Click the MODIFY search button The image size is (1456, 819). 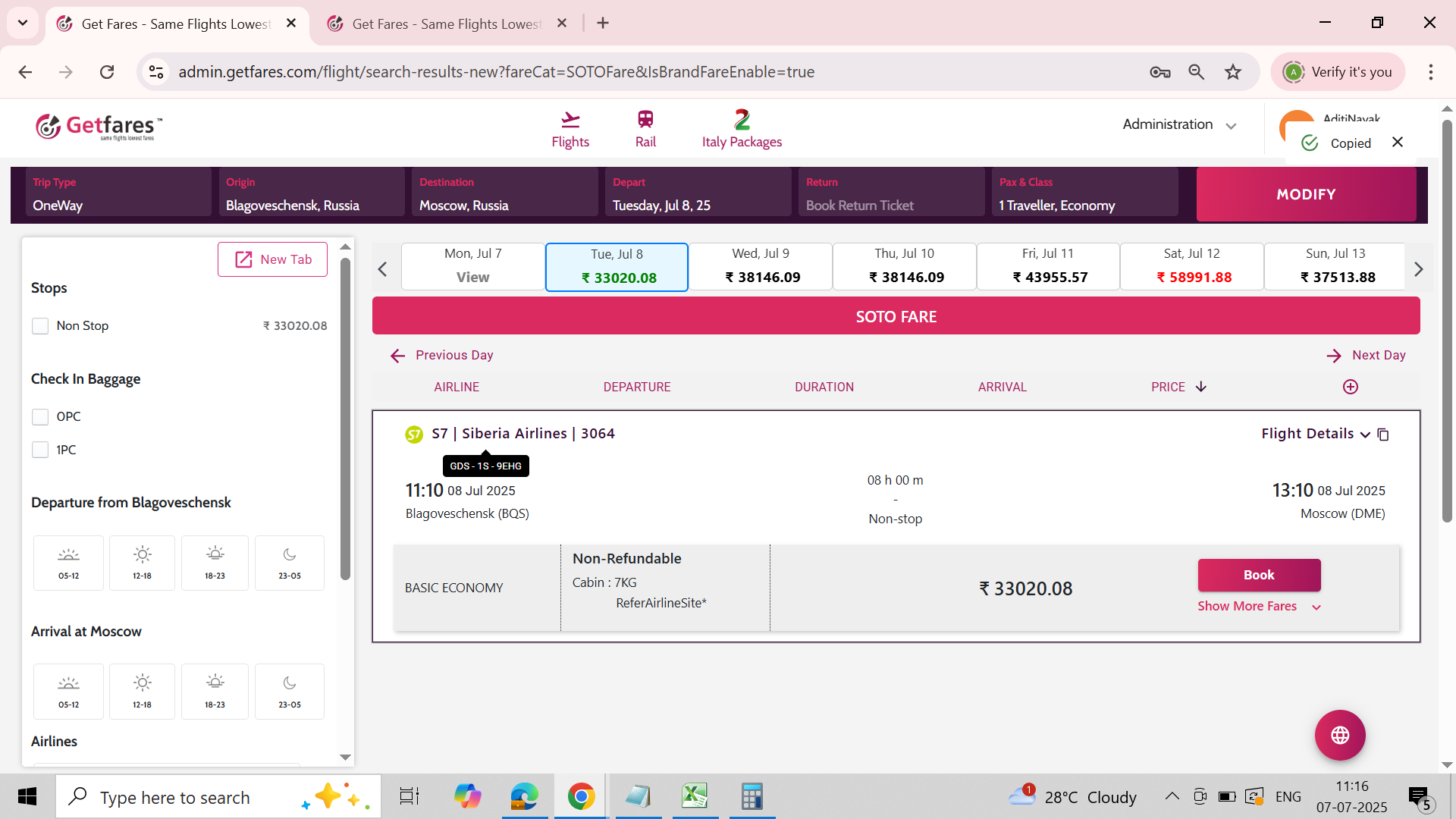1305,194
